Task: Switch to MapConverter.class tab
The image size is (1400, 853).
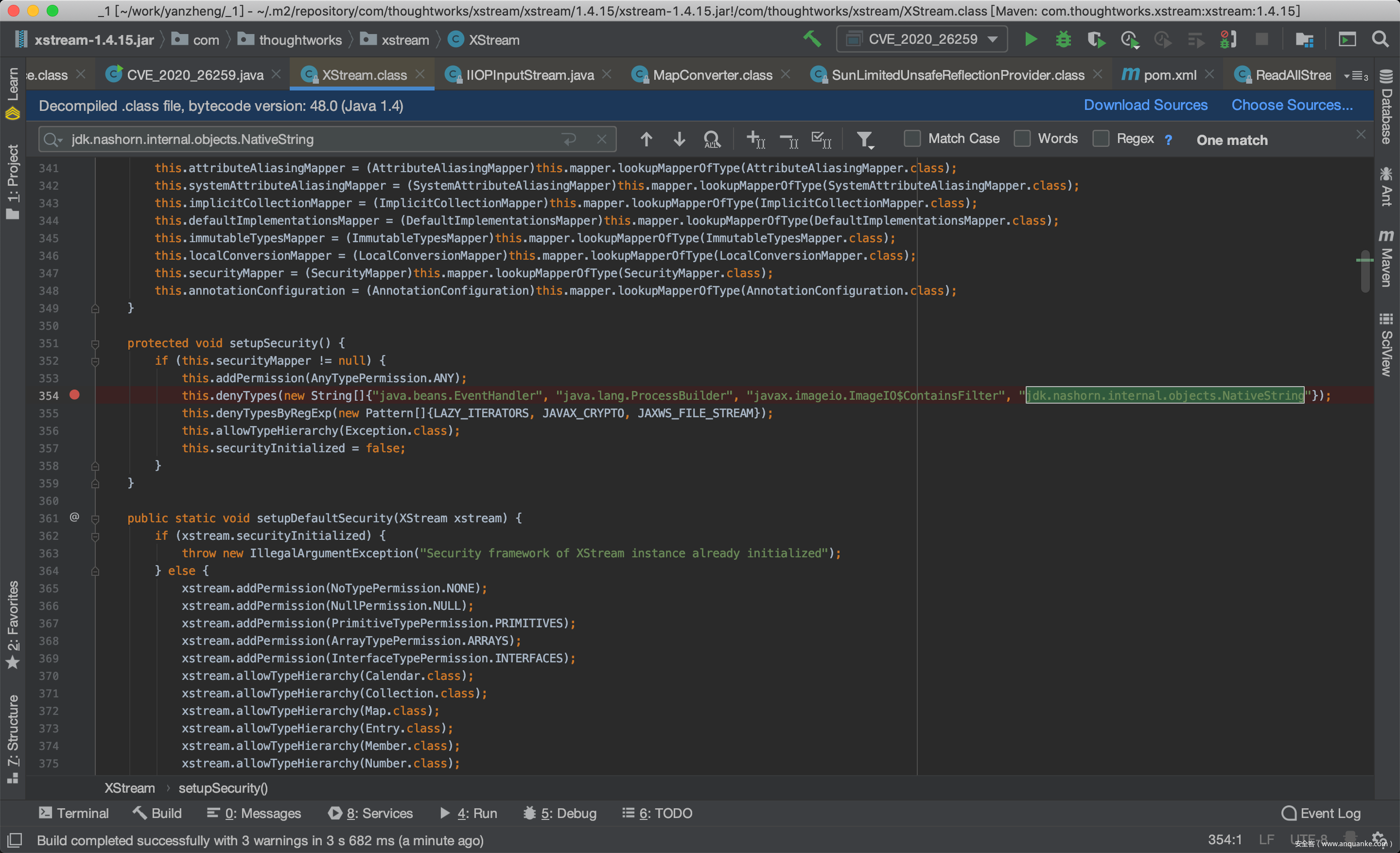Action: click(712, 75)
